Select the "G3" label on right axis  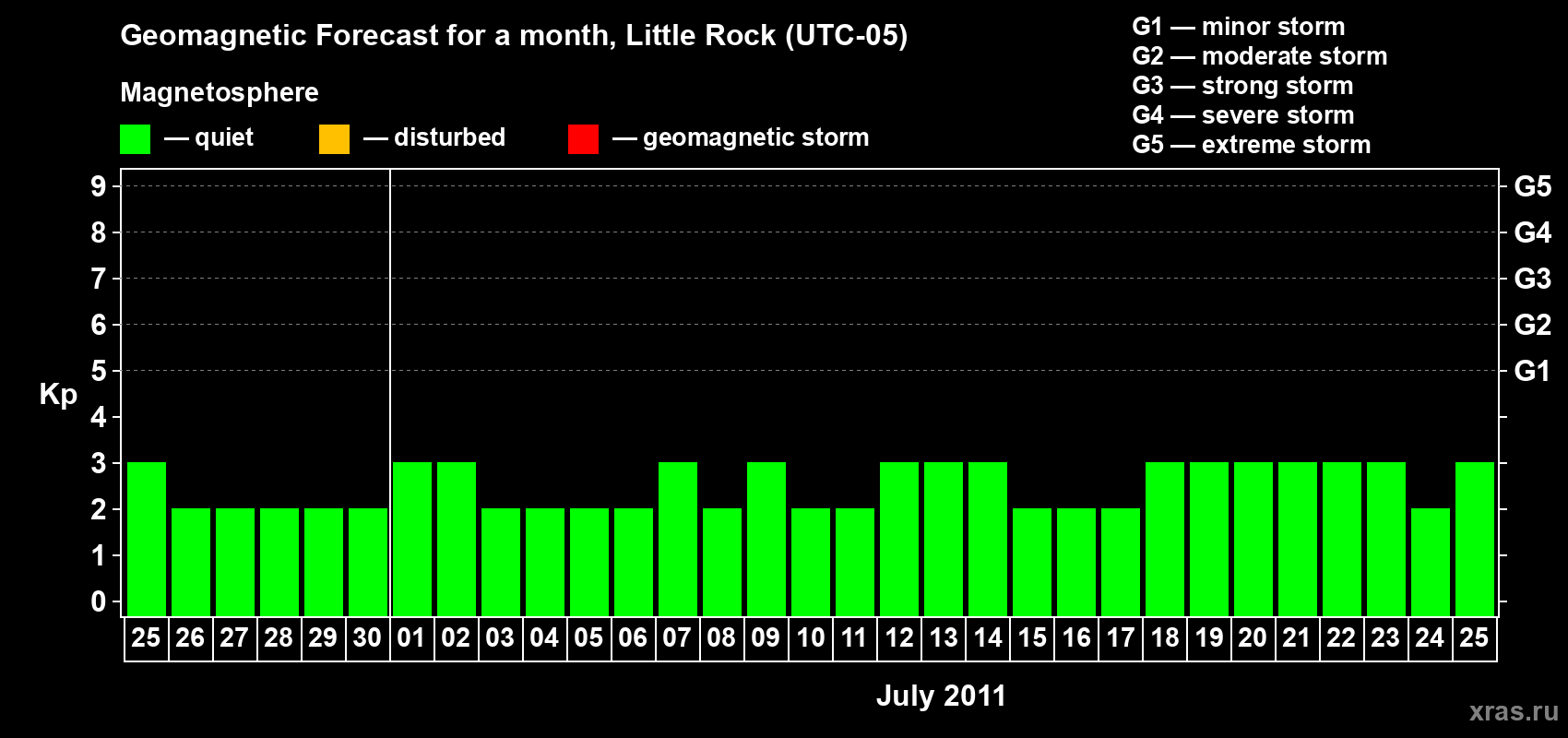tap(1533, 279)
